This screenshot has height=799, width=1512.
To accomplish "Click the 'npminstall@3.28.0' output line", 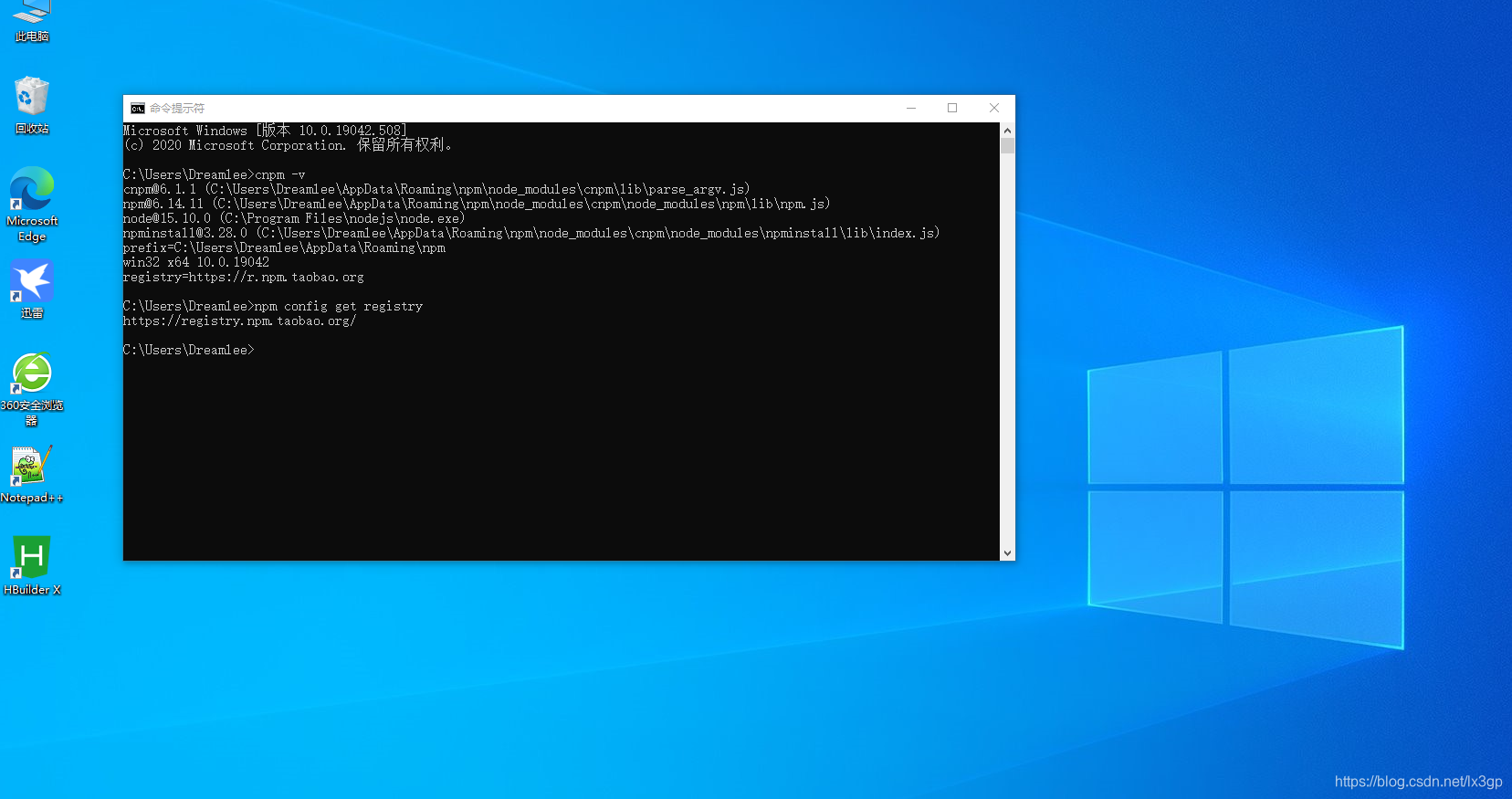I will coord(531,233).
